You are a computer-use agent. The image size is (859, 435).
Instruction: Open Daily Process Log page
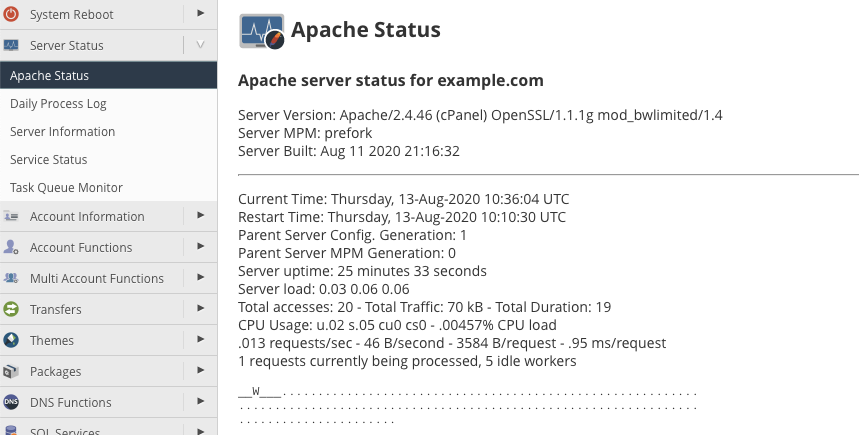58,104
